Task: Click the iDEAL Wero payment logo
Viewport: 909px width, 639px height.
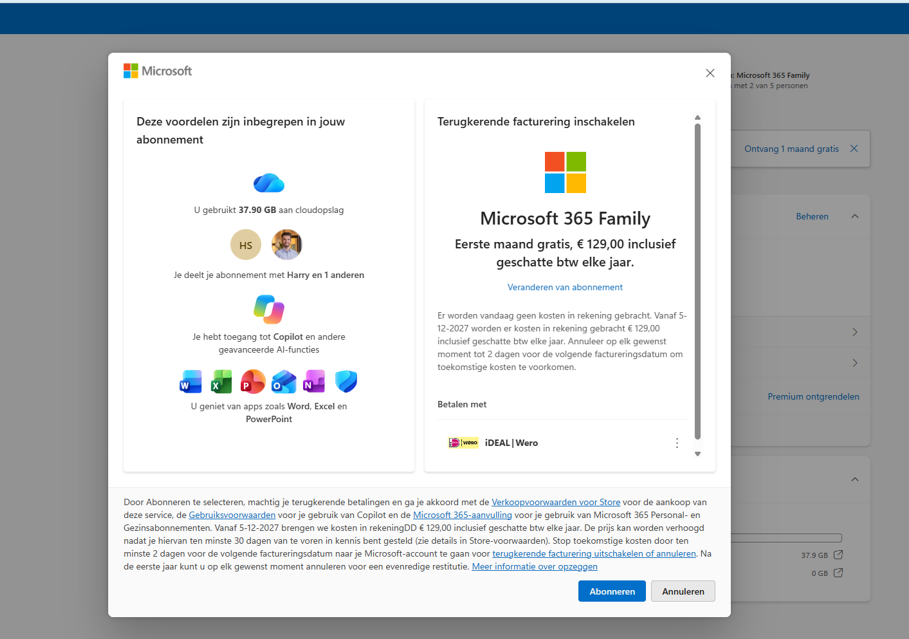Action: (463, 443)
